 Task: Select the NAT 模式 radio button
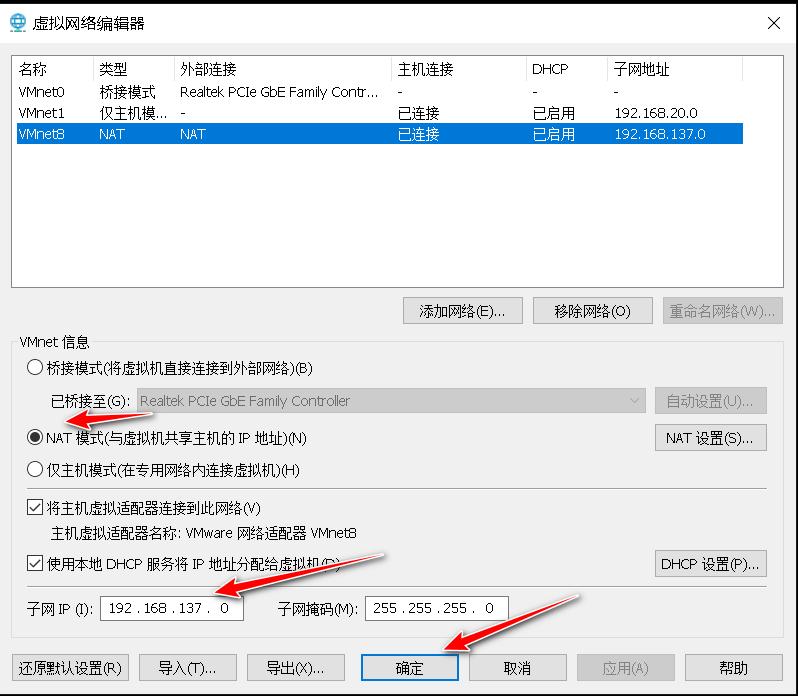coord(35,438)
